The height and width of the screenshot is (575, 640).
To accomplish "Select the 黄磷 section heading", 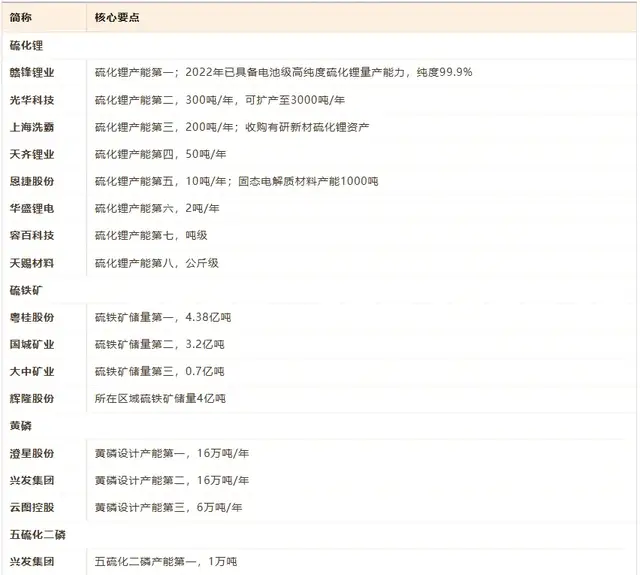I will (21, 426).
